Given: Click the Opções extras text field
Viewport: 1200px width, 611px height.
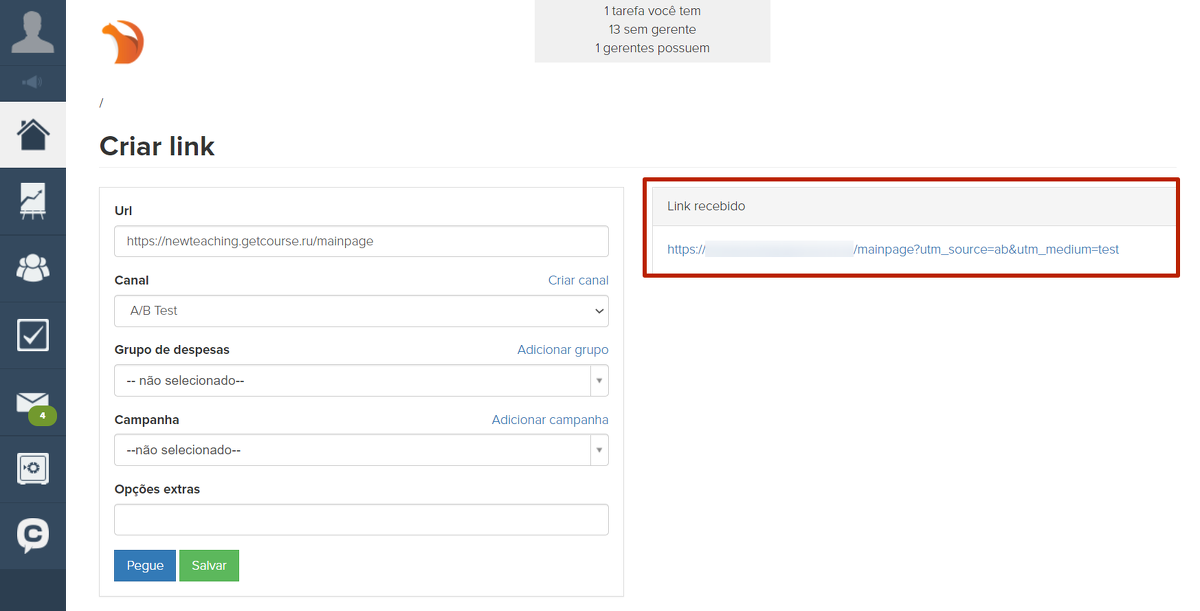Looking at the screenshot, I should (x=361, y=520).
